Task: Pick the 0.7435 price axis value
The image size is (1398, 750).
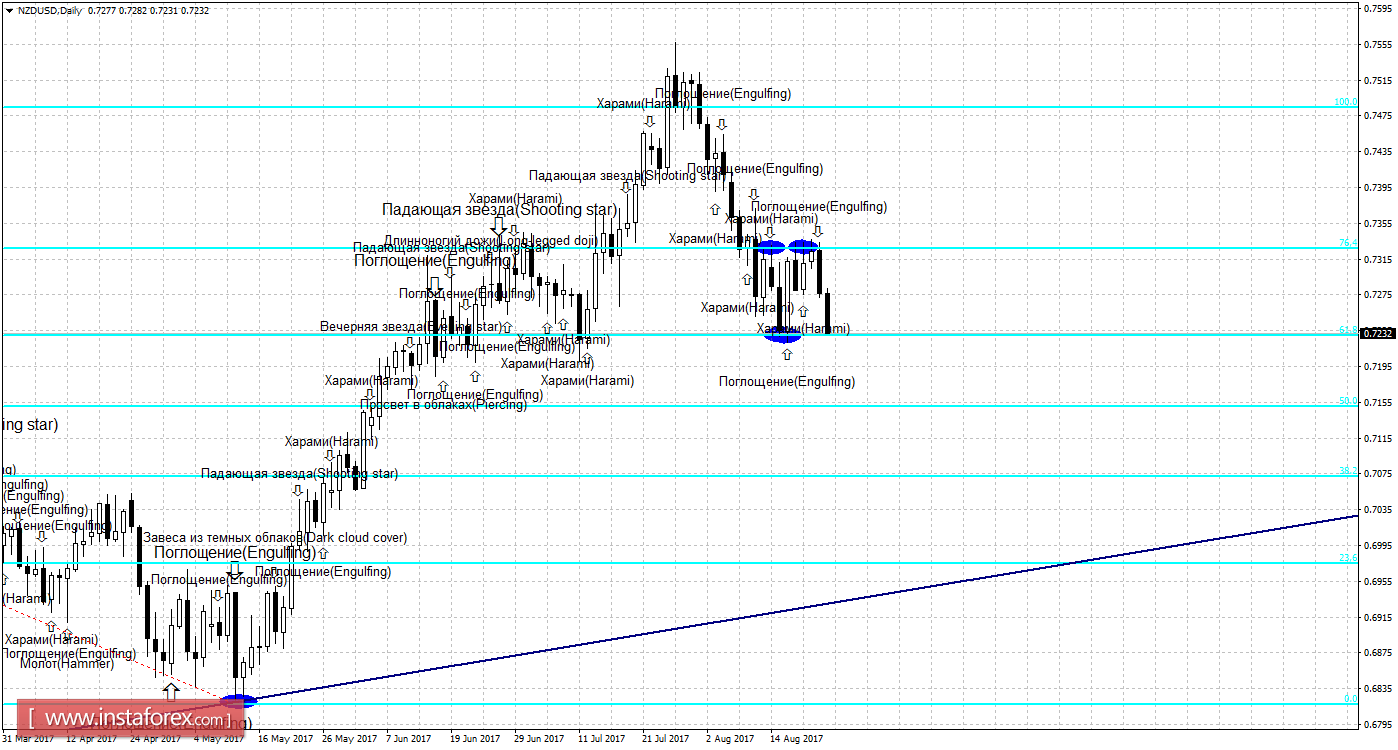Action: (1377, 152)
